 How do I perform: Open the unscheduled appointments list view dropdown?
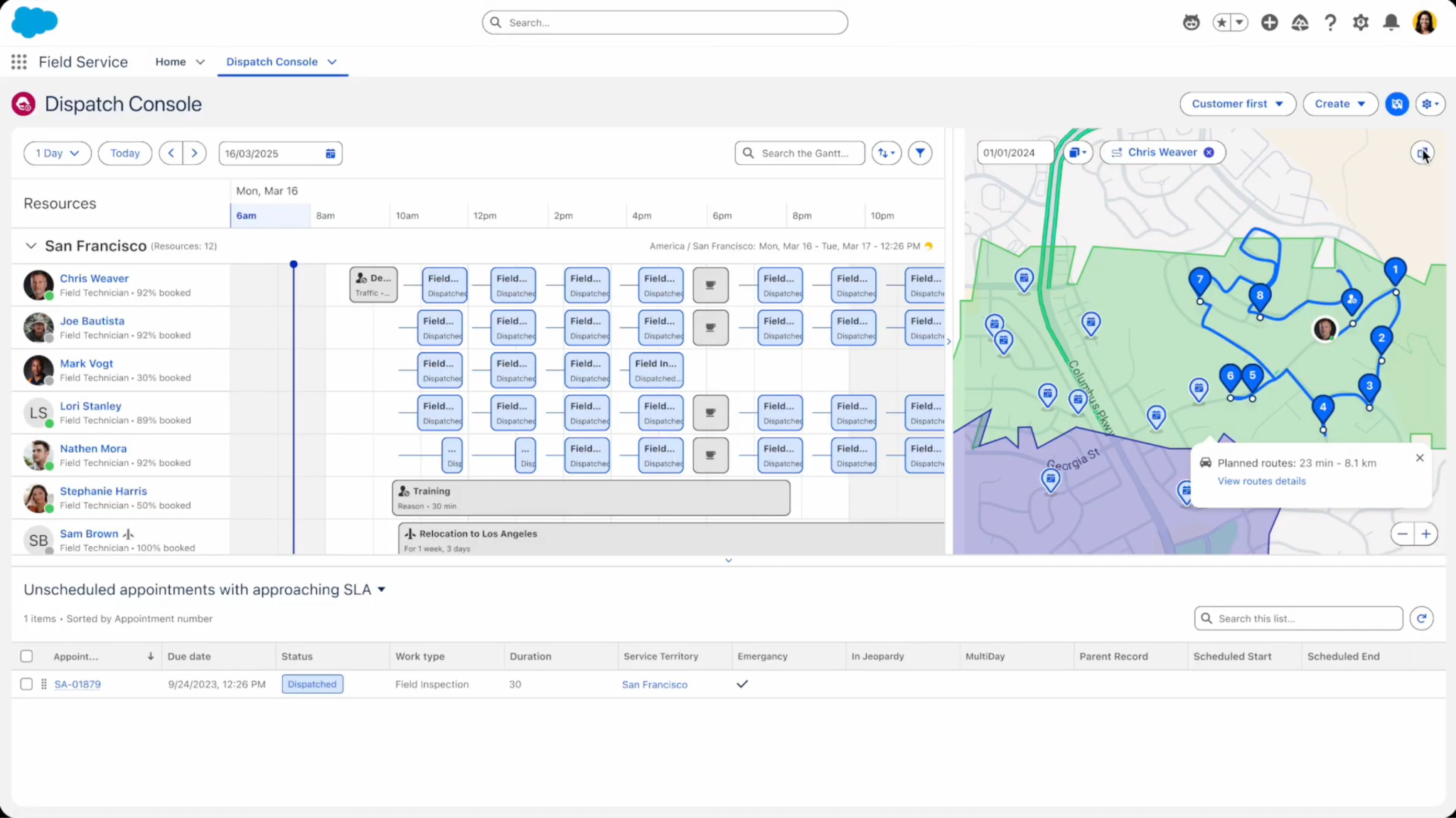coord(382,590)
